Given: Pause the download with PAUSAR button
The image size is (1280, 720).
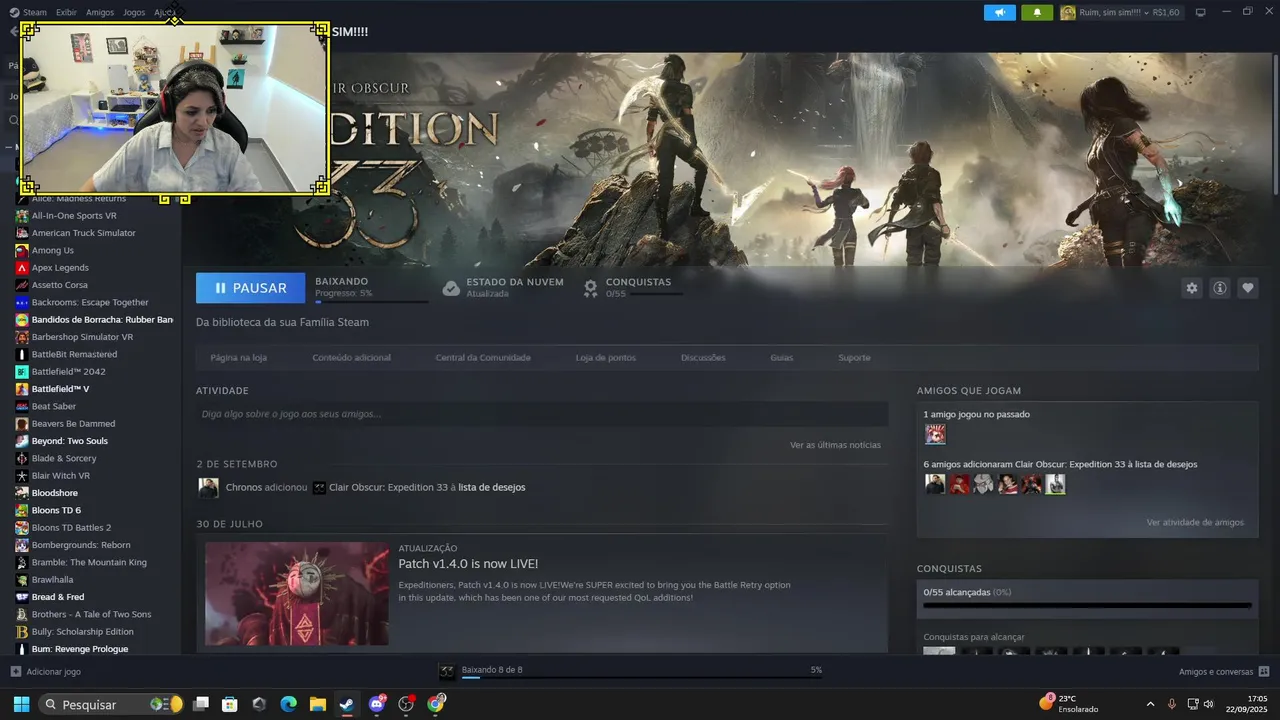Looking at the screenshot, I should coord(251,288).
